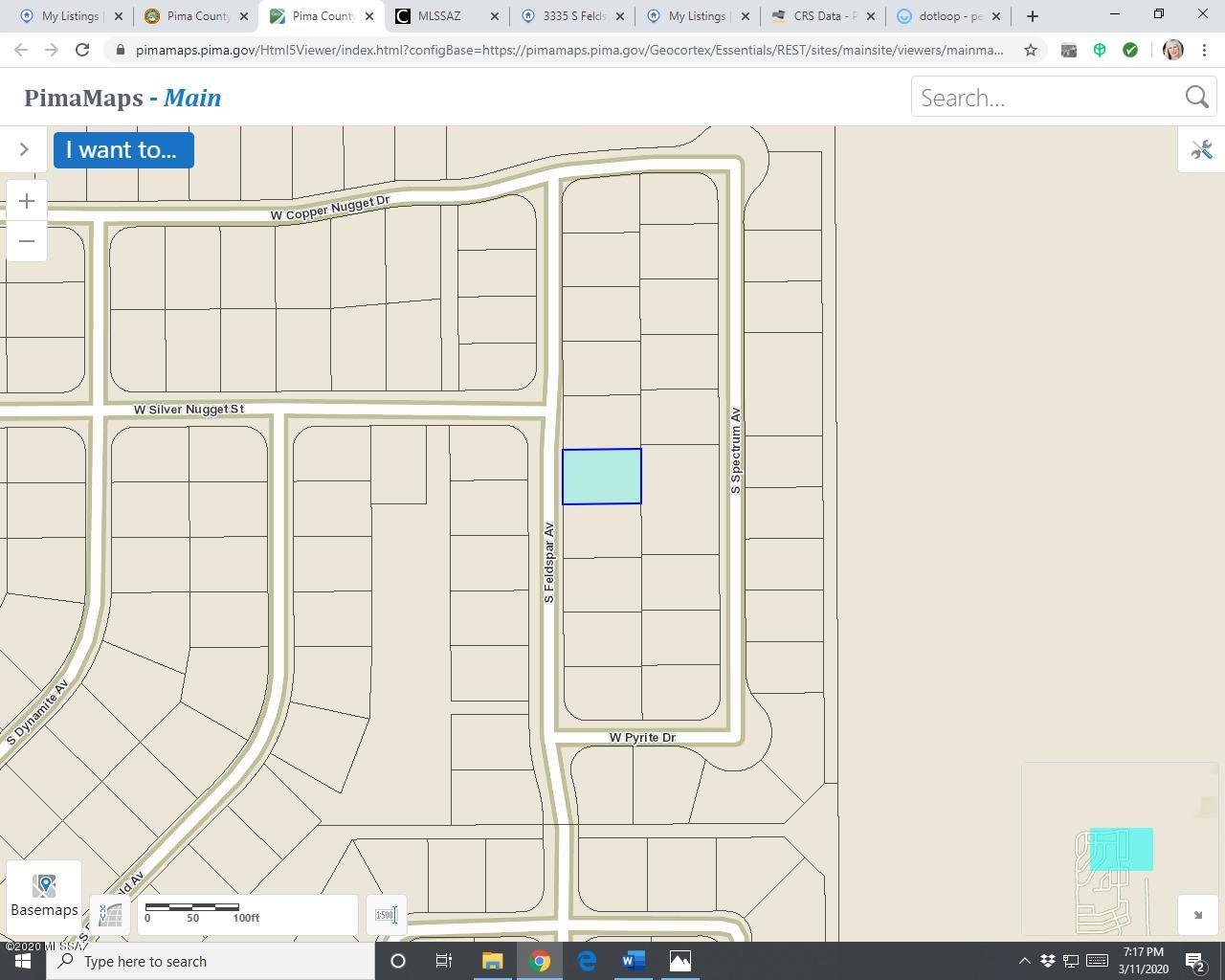
Task: Switch to Chrome in the taskbar
Action: click(x=540, y=961)
